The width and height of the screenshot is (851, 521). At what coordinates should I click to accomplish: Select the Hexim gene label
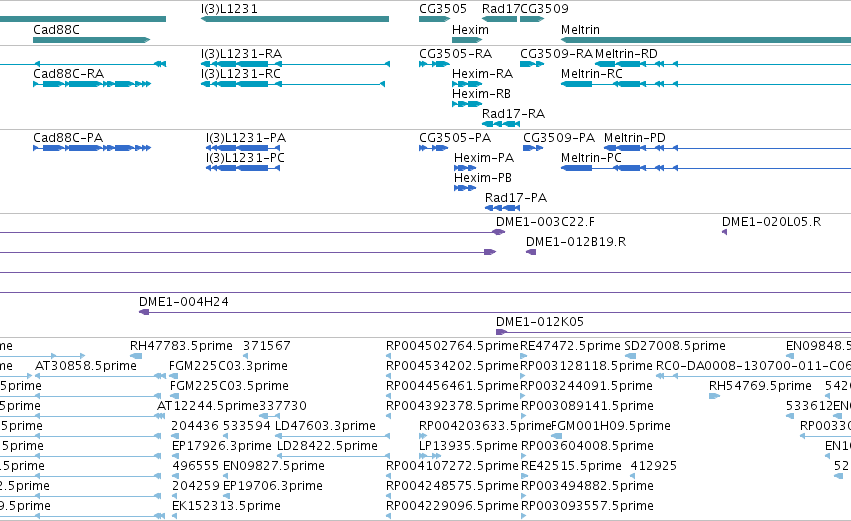coord(470,30)
